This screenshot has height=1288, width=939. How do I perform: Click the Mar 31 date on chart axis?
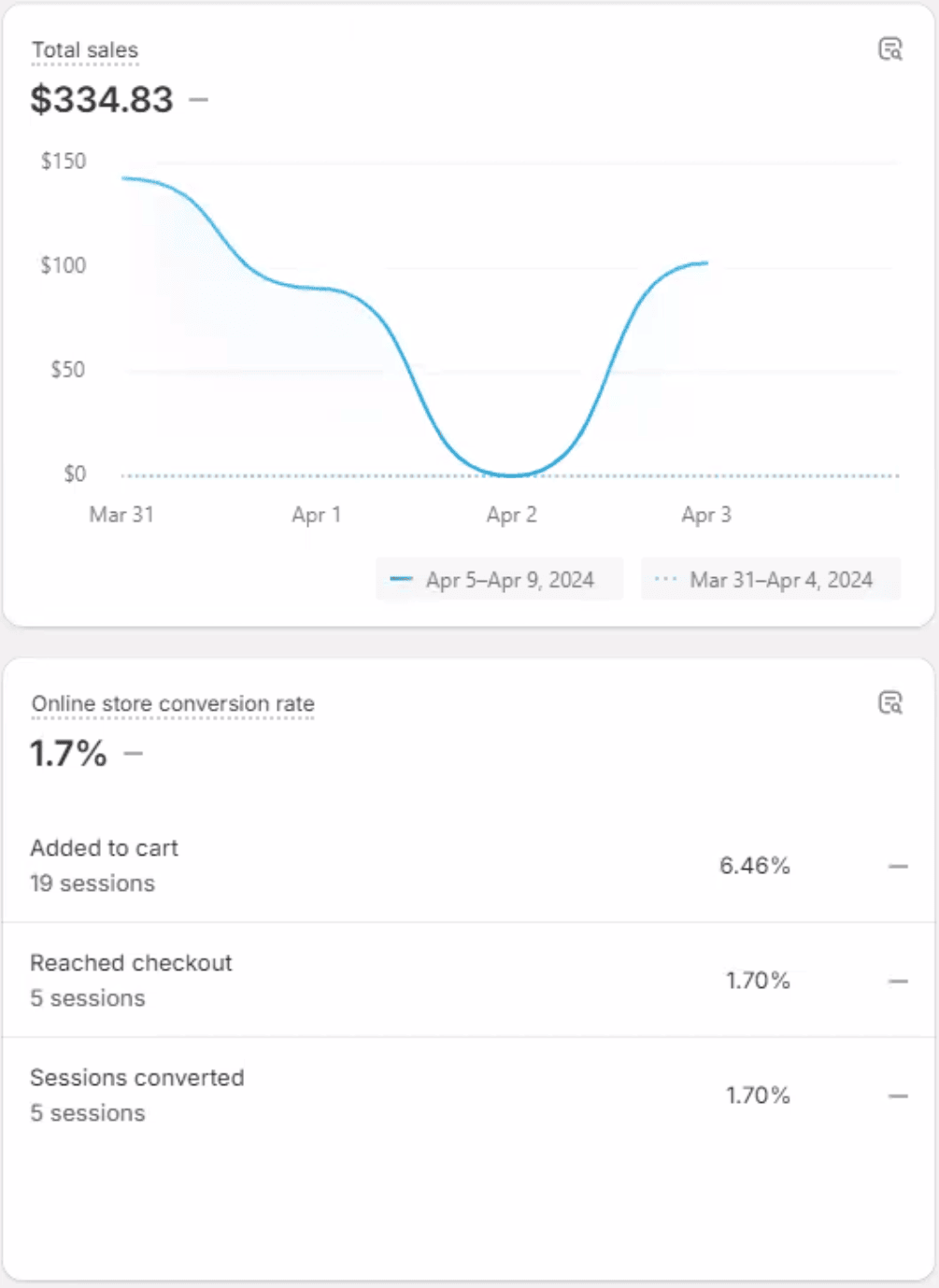[x=121, y=515]
